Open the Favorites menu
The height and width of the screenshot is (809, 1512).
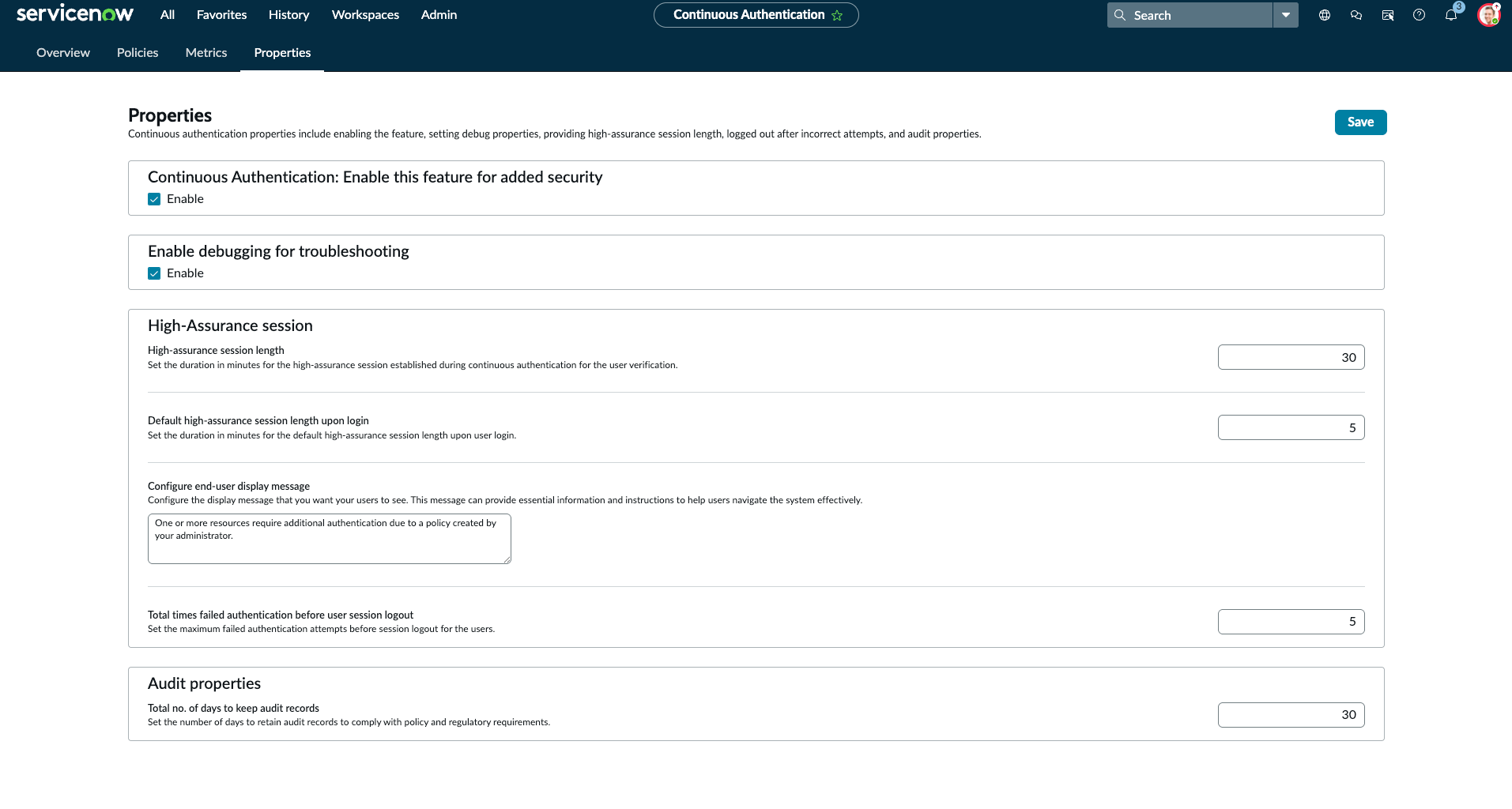point(222,15)
